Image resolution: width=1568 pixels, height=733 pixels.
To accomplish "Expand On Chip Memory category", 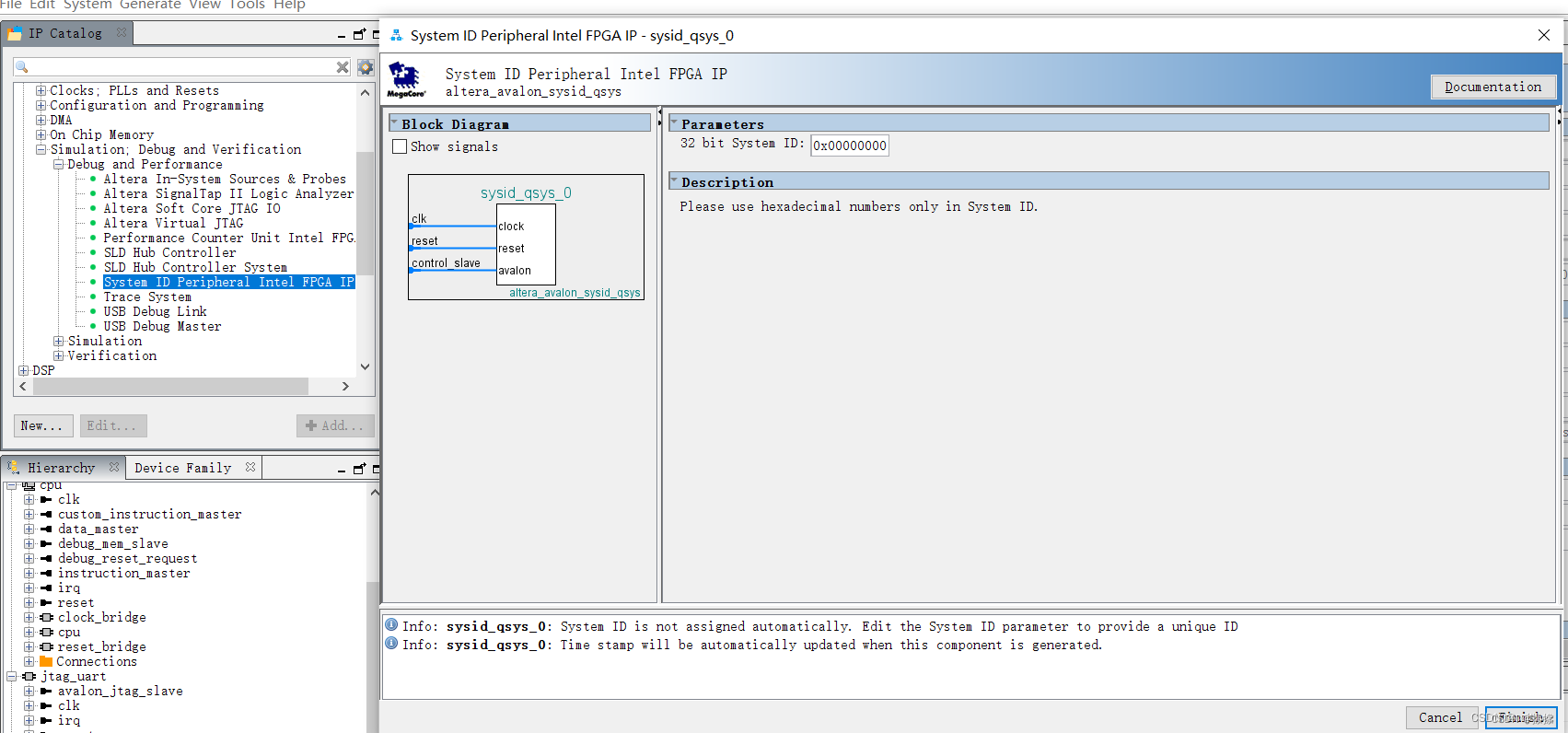I will 41,134.
